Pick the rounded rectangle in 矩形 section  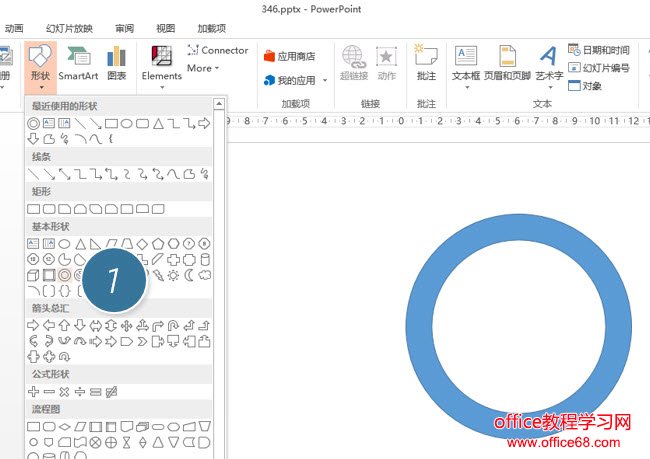click(x=48, y=209)
